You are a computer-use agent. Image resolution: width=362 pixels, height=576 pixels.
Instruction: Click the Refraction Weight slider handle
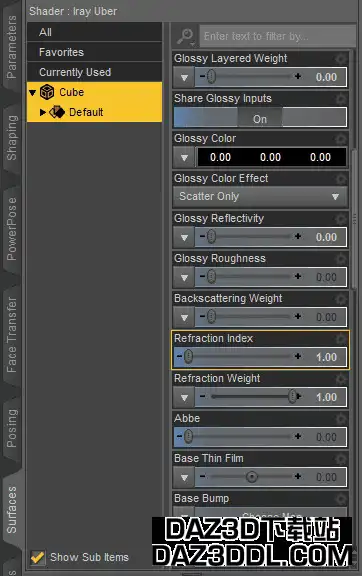[293, 396]
